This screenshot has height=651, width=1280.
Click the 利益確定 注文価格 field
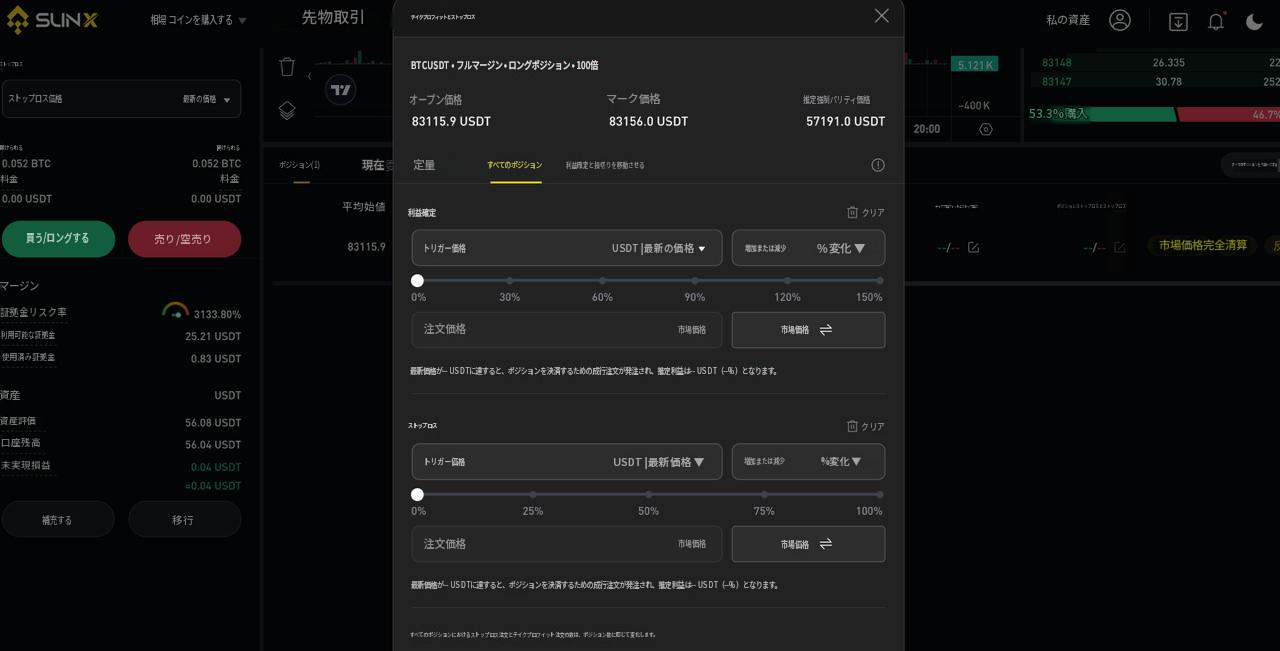pos(567,330)
